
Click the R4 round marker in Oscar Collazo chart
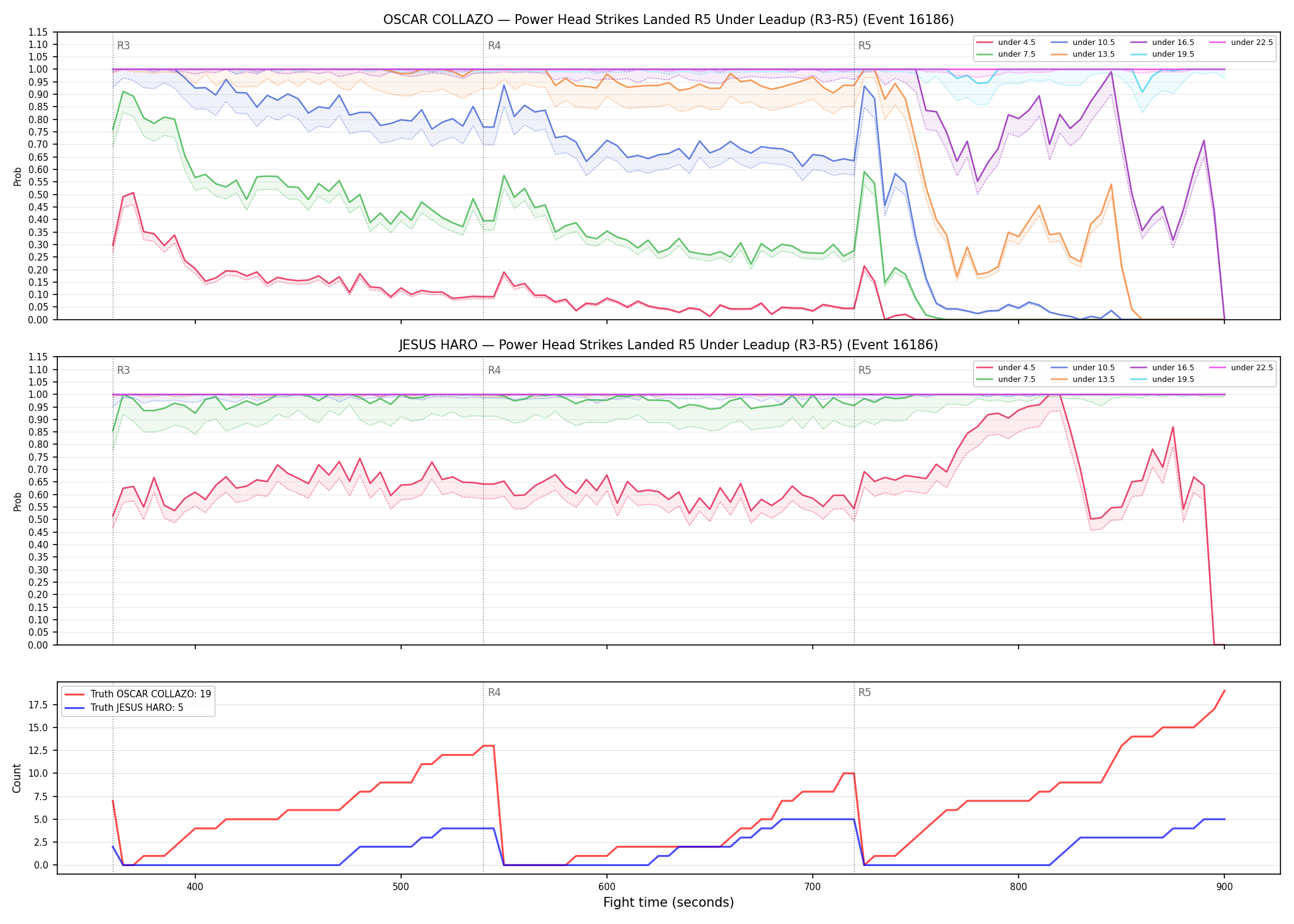click(494, 46)
